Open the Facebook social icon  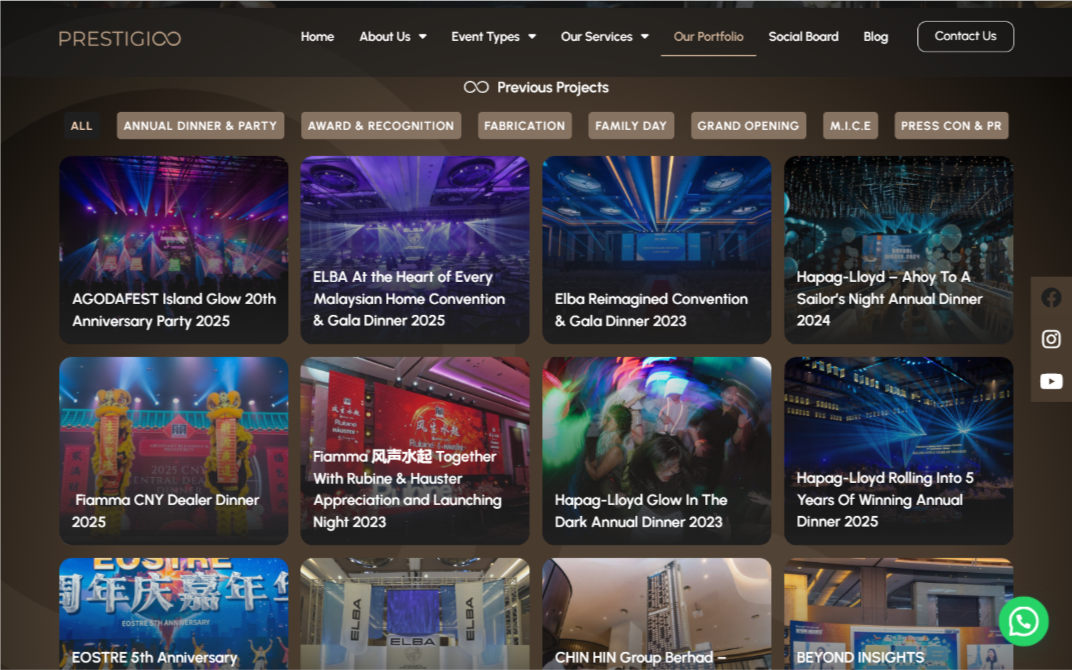click(x=1051, y=297)
